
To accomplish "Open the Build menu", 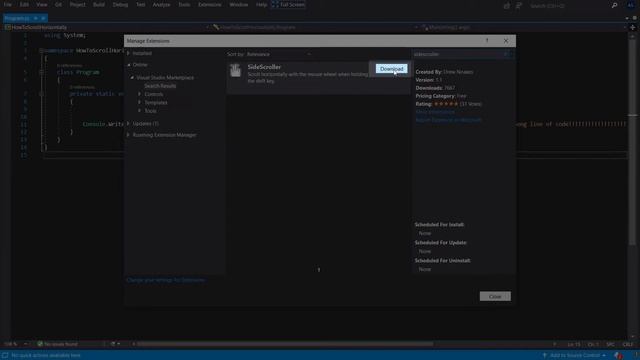I will click(x=99, y=5).
